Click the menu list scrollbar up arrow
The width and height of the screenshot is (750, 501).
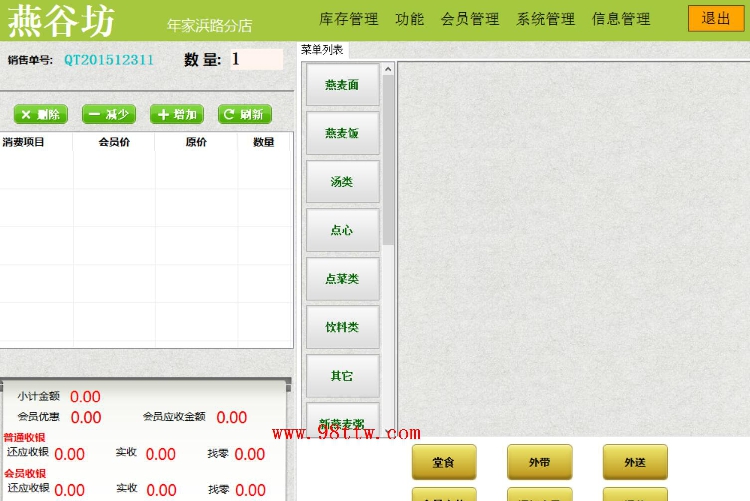(x=388, y=69)
